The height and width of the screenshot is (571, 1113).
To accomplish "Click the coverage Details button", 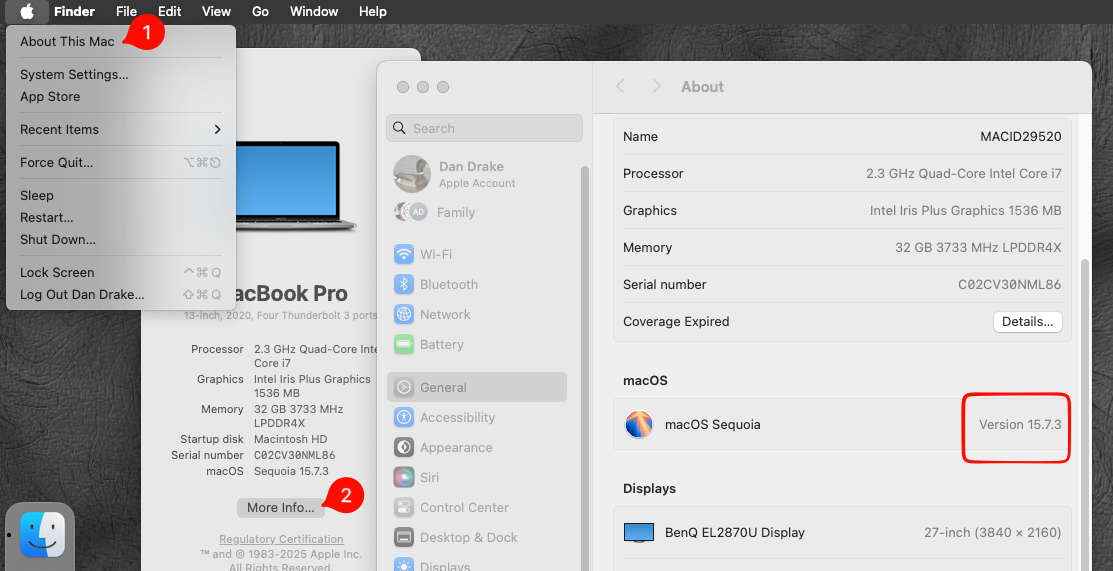I will (x=1027, y=322).
